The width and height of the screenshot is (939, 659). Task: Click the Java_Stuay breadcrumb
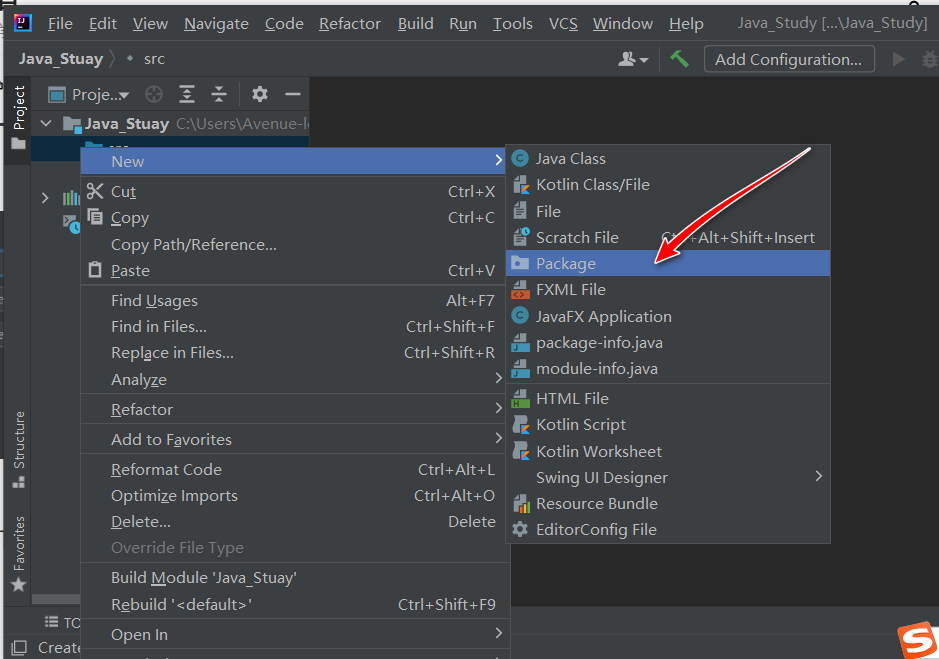pyautogui.click(x=60, y=59)
